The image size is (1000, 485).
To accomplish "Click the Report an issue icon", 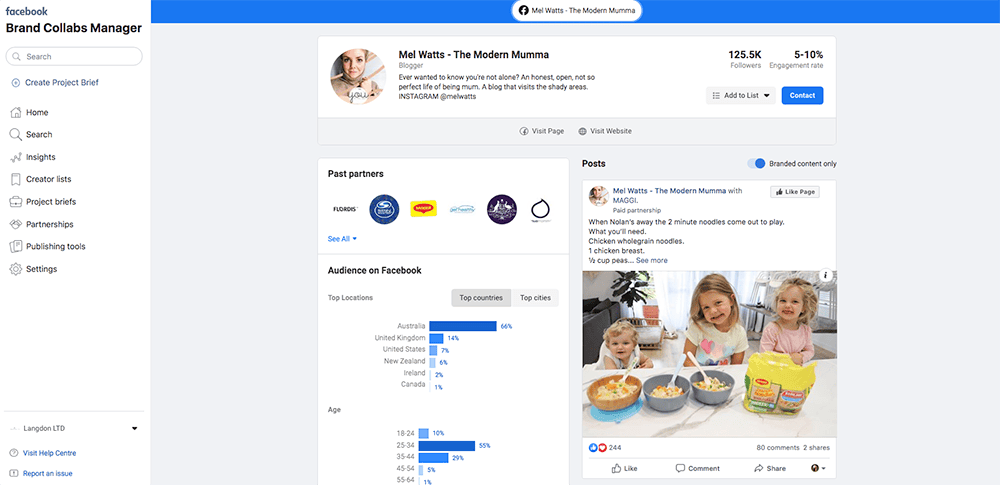I will click(13, 474).
